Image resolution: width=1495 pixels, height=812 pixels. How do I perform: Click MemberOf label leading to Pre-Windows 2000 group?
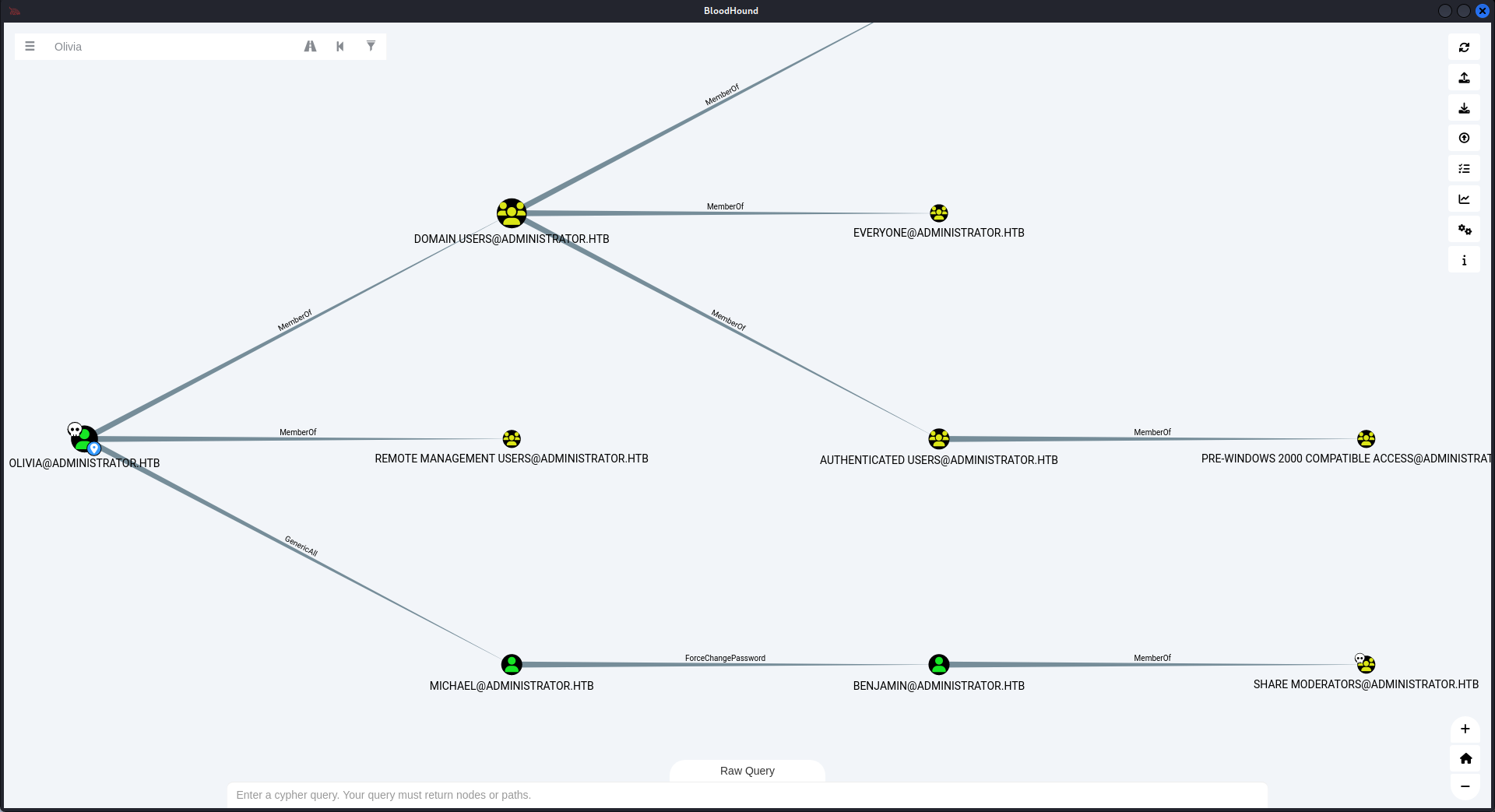1152,433
